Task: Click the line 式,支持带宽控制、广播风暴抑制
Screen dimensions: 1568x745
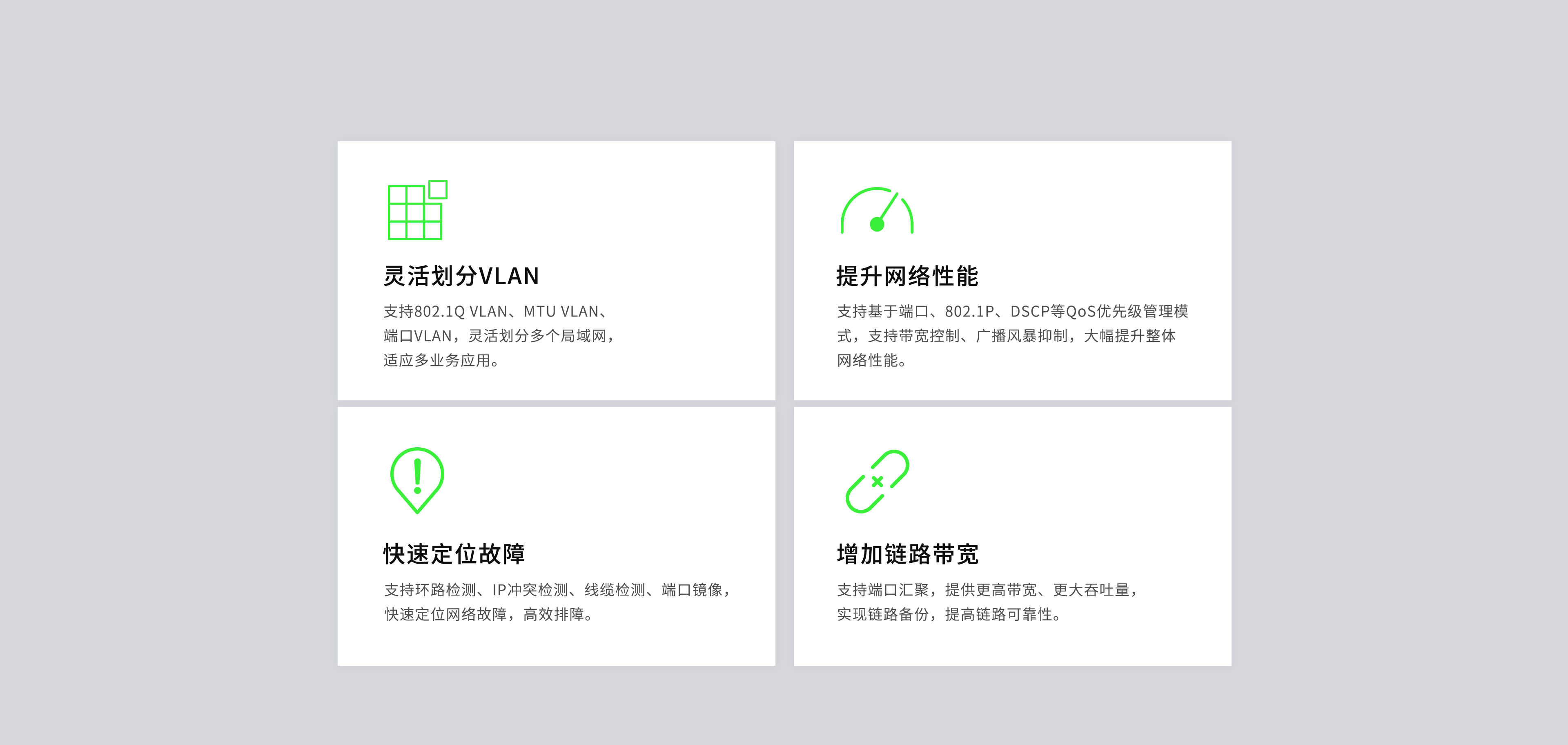Action: 1006,336
